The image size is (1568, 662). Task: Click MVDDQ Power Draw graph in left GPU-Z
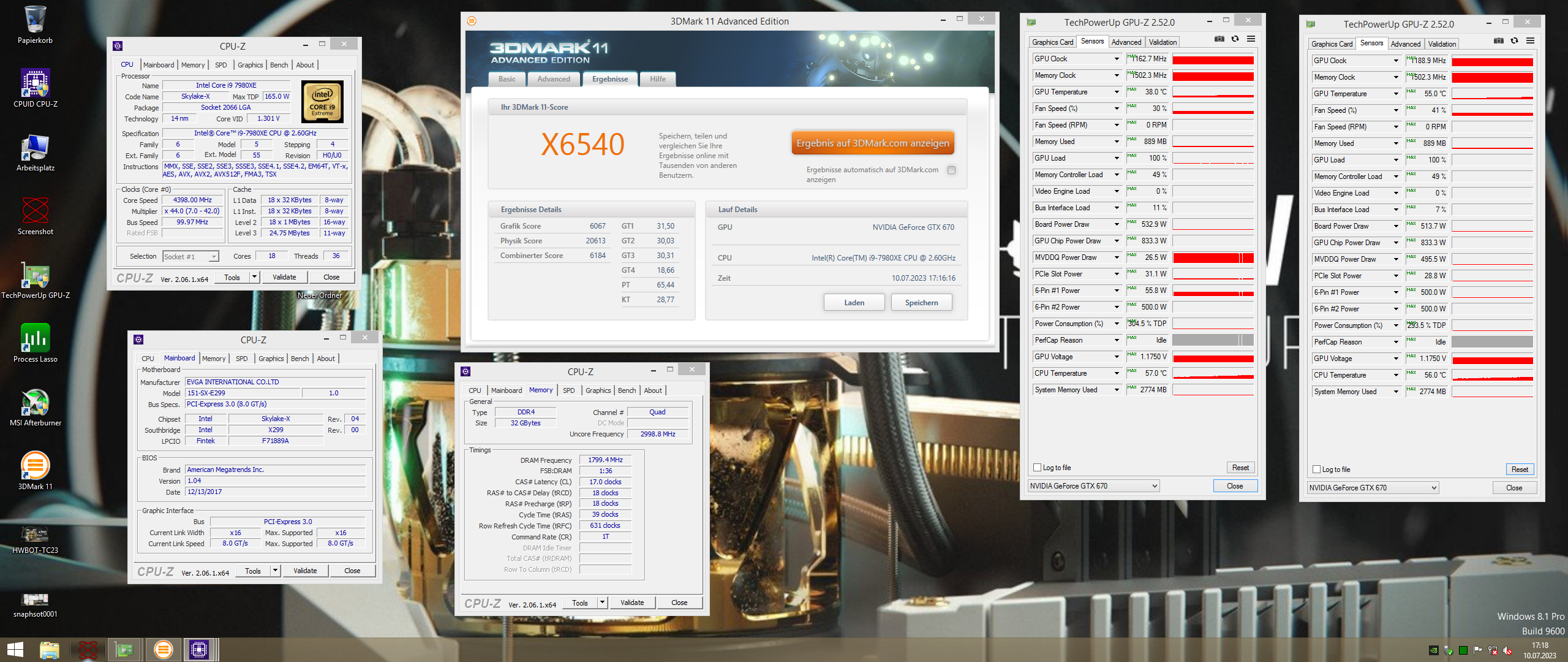click(x=1213, y=257)
